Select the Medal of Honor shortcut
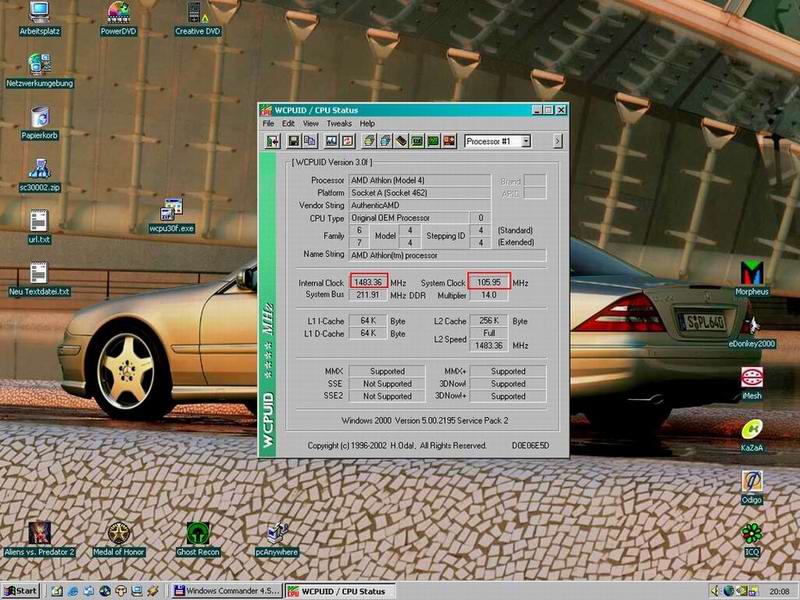The image size is (800, 600). 119,539
